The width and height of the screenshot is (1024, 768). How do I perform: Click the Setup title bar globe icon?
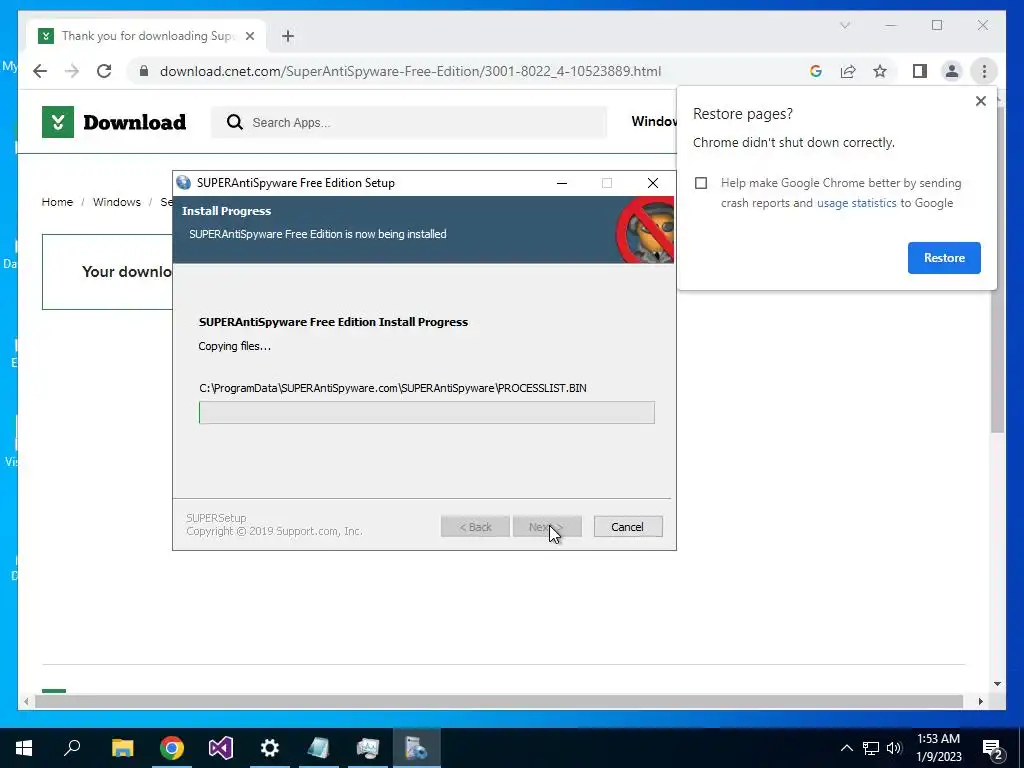[x=184, y=183]
